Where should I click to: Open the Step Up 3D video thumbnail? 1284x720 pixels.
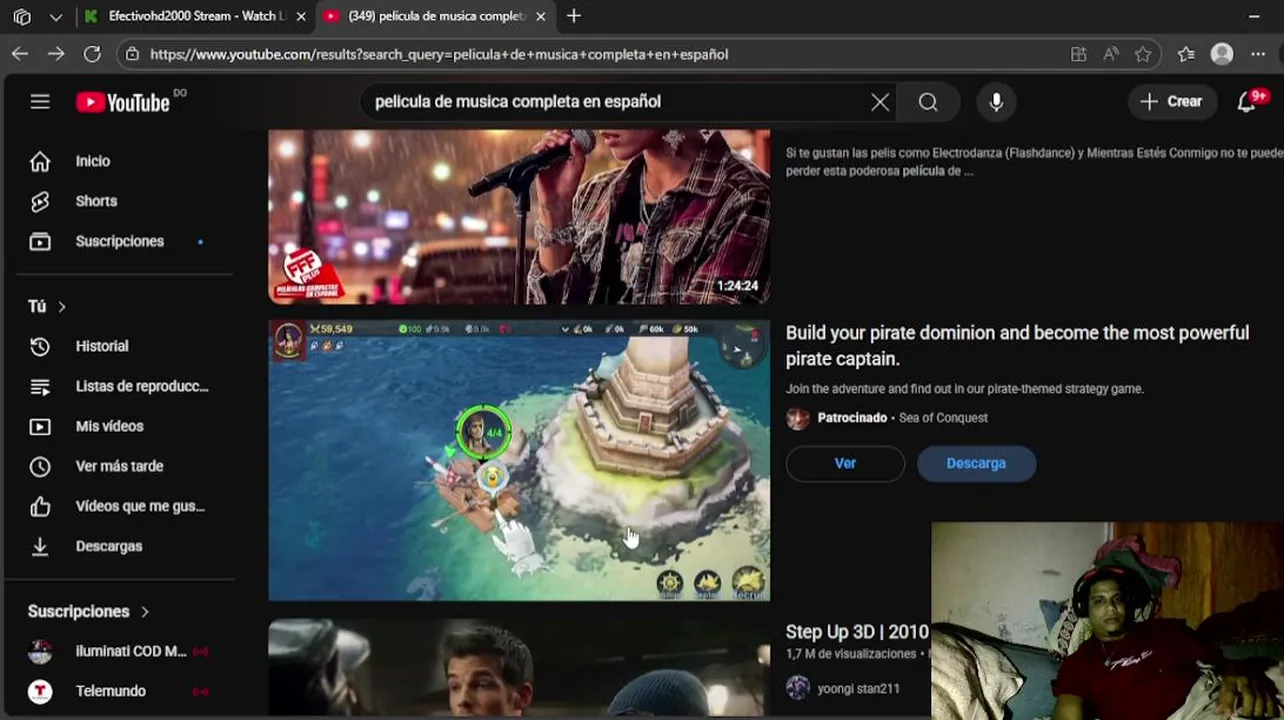point(519,668)
